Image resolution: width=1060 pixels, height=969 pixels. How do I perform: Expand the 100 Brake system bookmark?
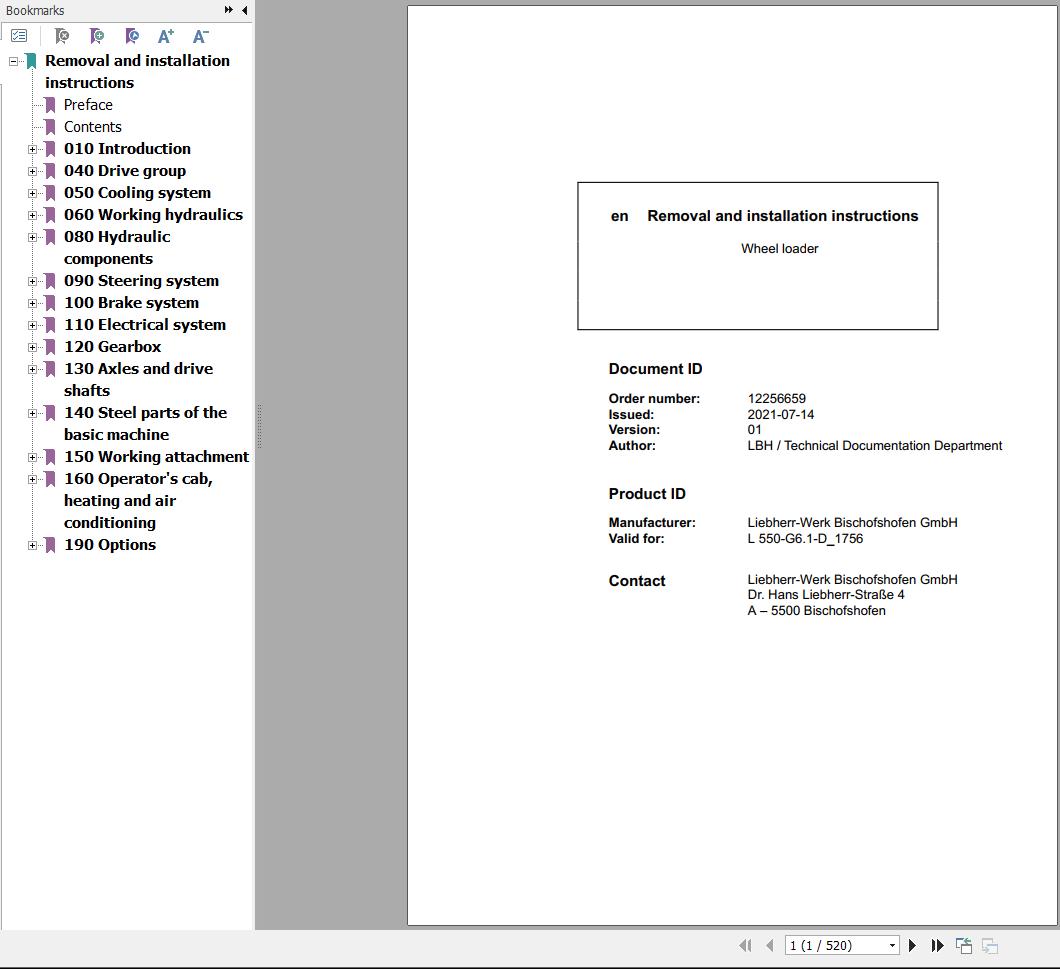click(x=32, y=303)
